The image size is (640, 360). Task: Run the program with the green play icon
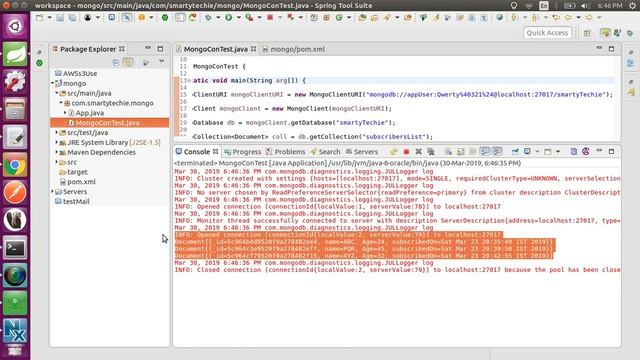(x=229, y=18)
